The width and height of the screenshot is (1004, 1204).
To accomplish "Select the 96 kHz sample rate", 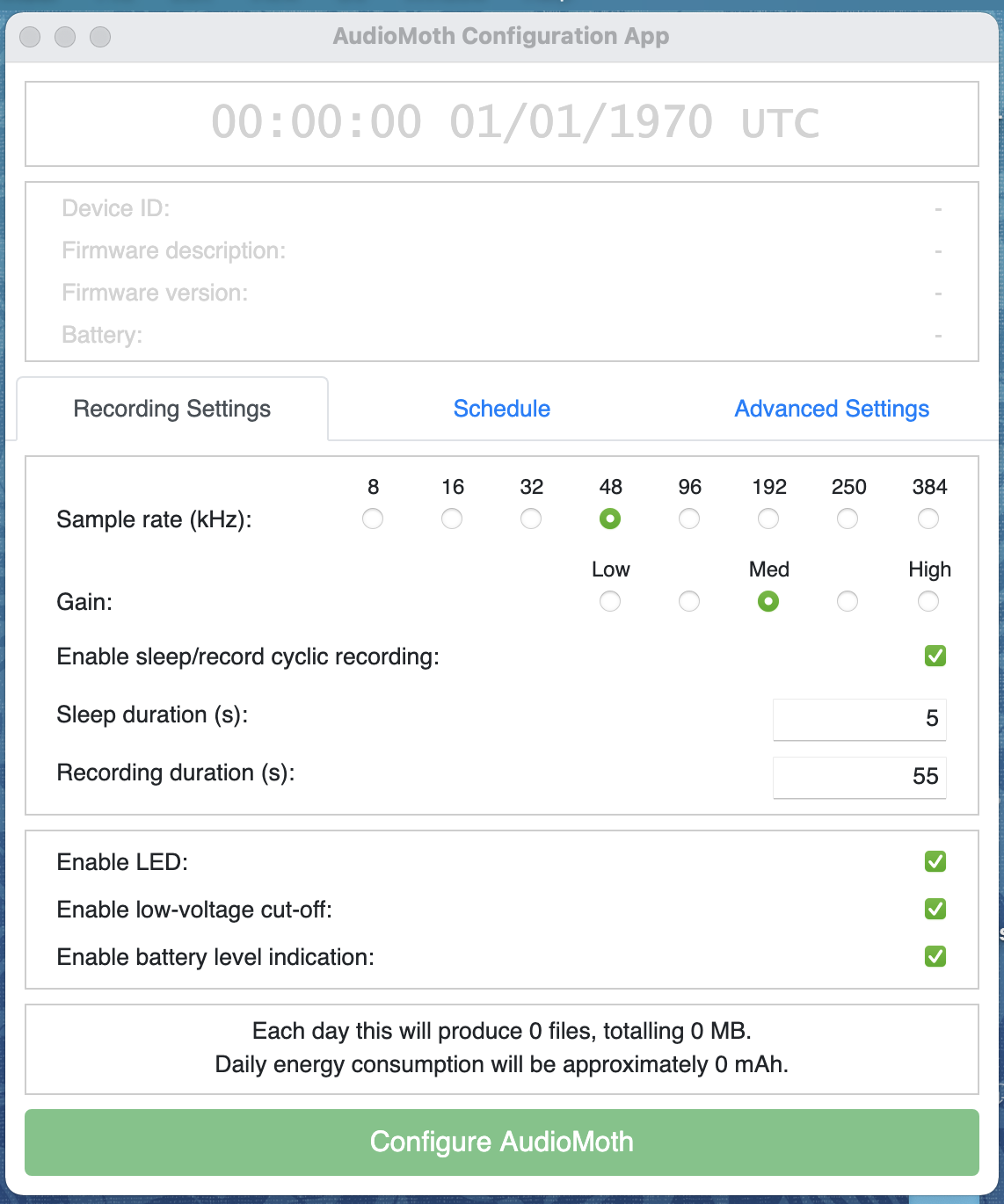I will (x=689, y=519).
